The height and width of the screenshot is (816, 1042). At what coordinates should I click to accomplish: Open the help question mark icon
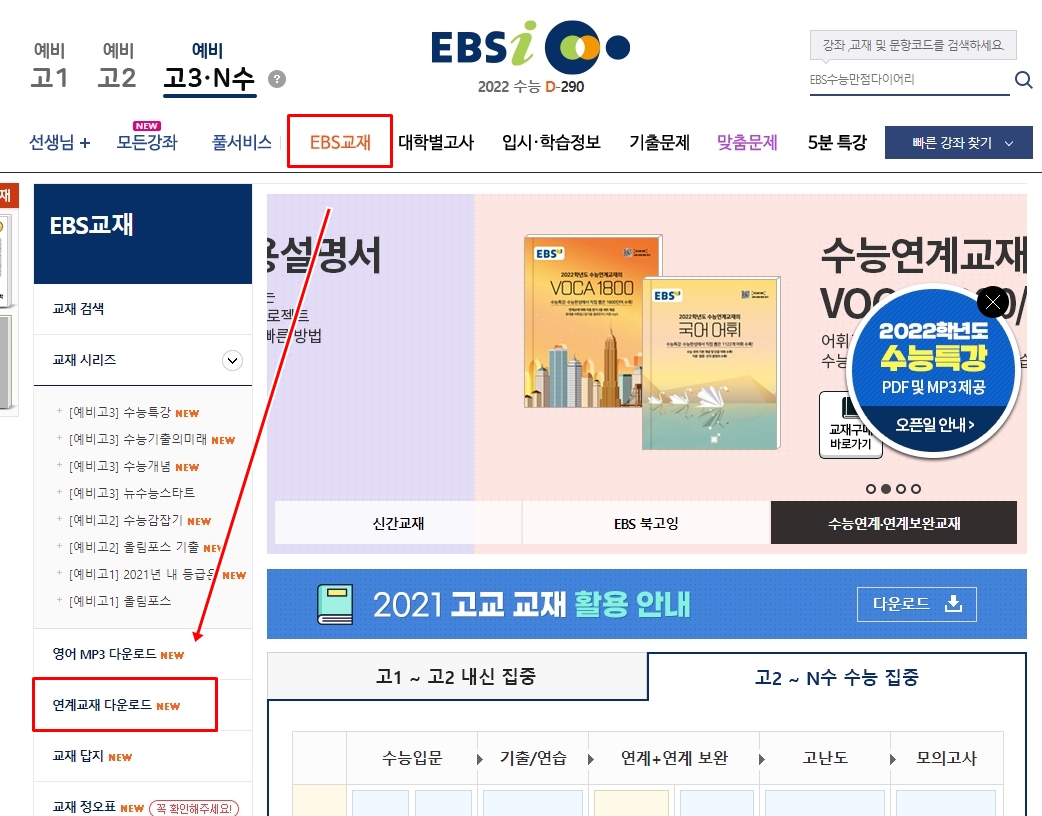[x=277, y=79]
